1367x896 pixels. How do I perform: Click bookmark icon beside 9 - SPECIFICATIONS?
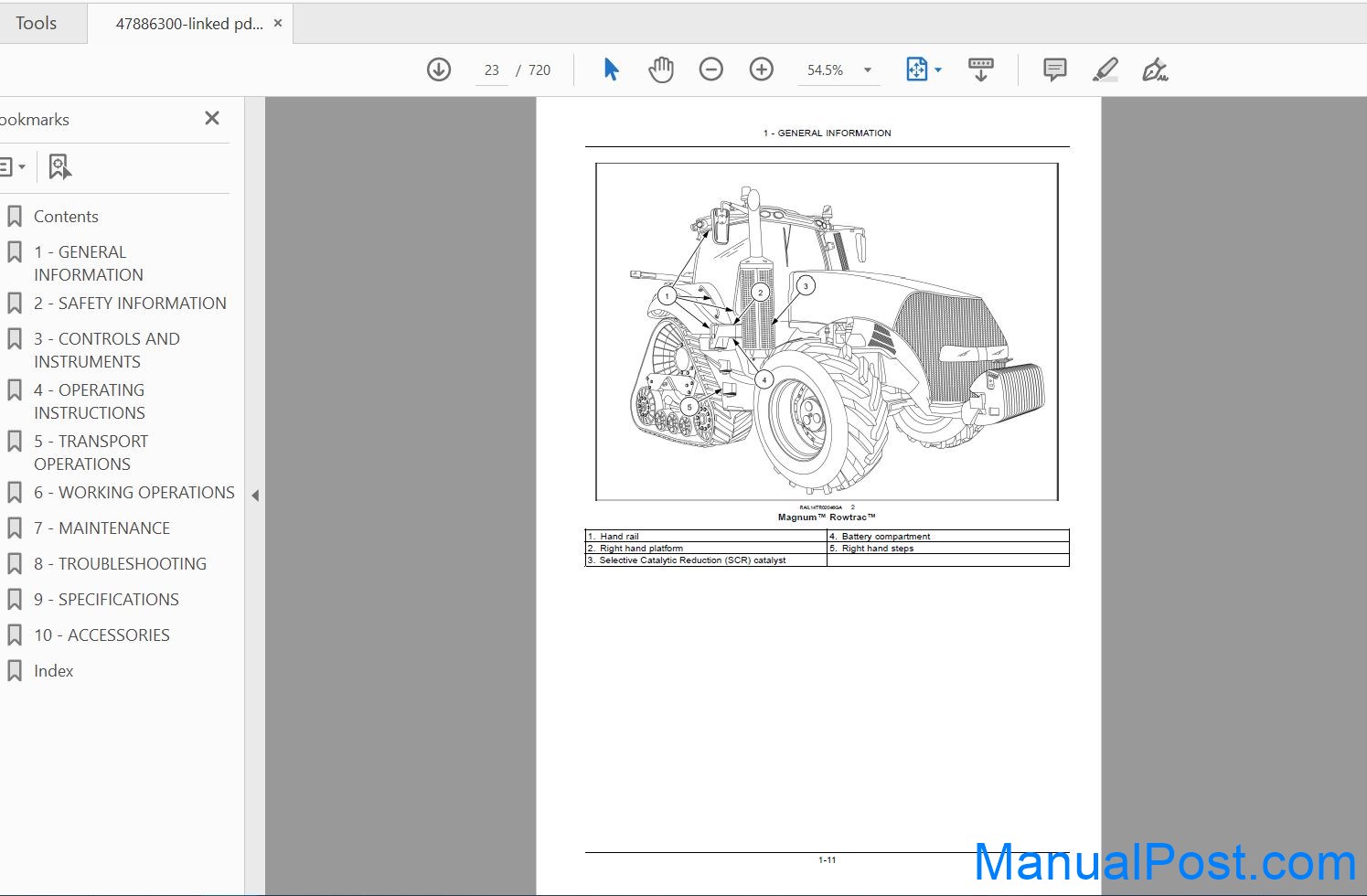click(x=15, y=600)
